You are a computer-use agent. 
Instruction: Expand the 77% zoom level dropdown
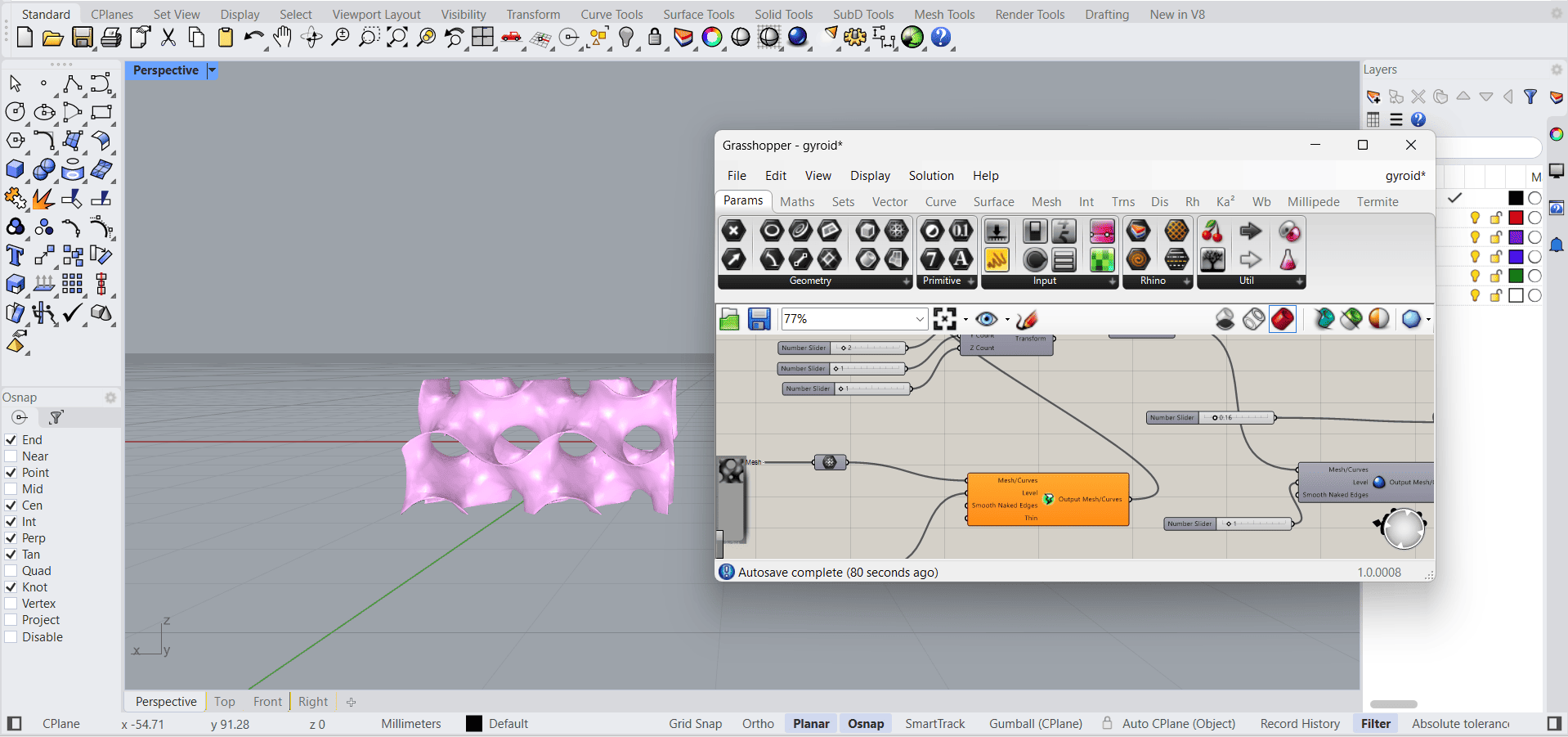coord(920,319)
